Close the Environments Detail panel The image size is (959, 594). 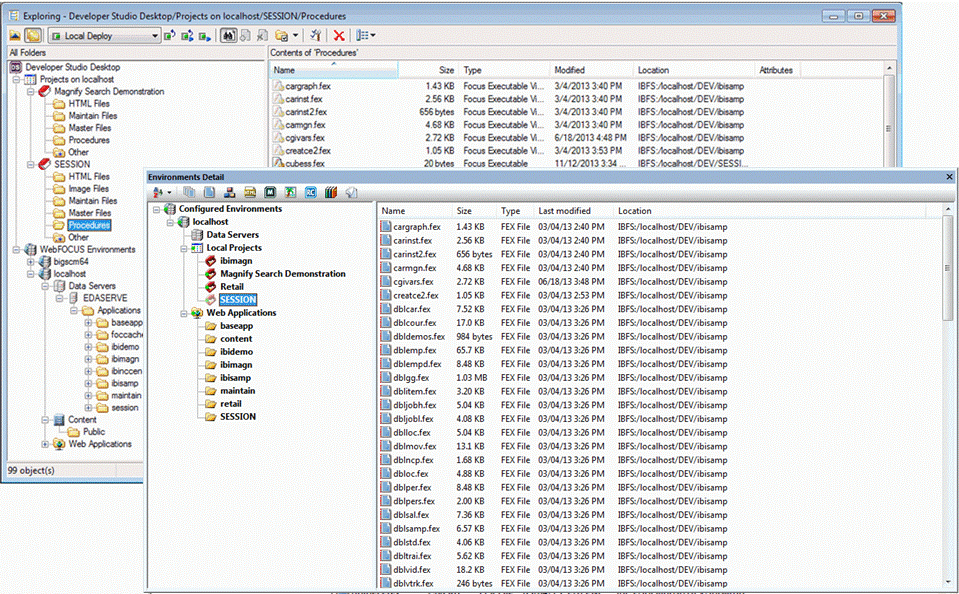[949, 177]
